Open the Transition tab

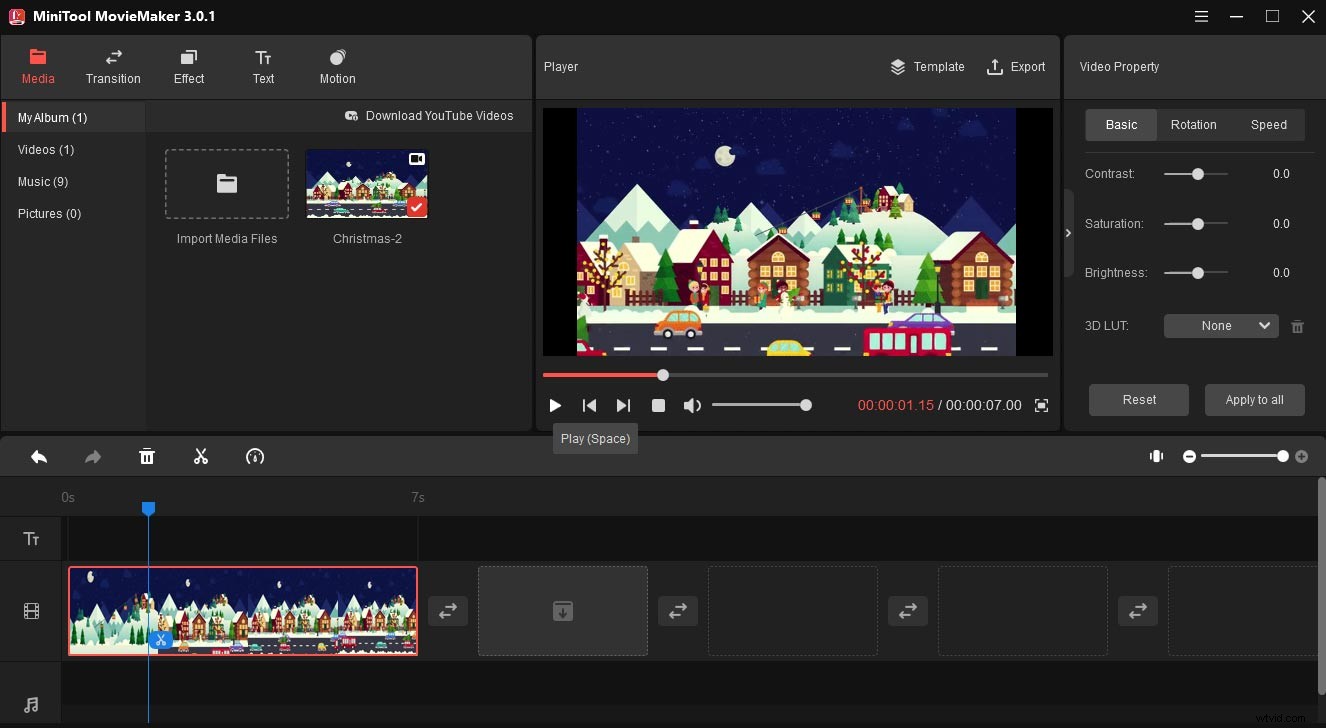113,67
